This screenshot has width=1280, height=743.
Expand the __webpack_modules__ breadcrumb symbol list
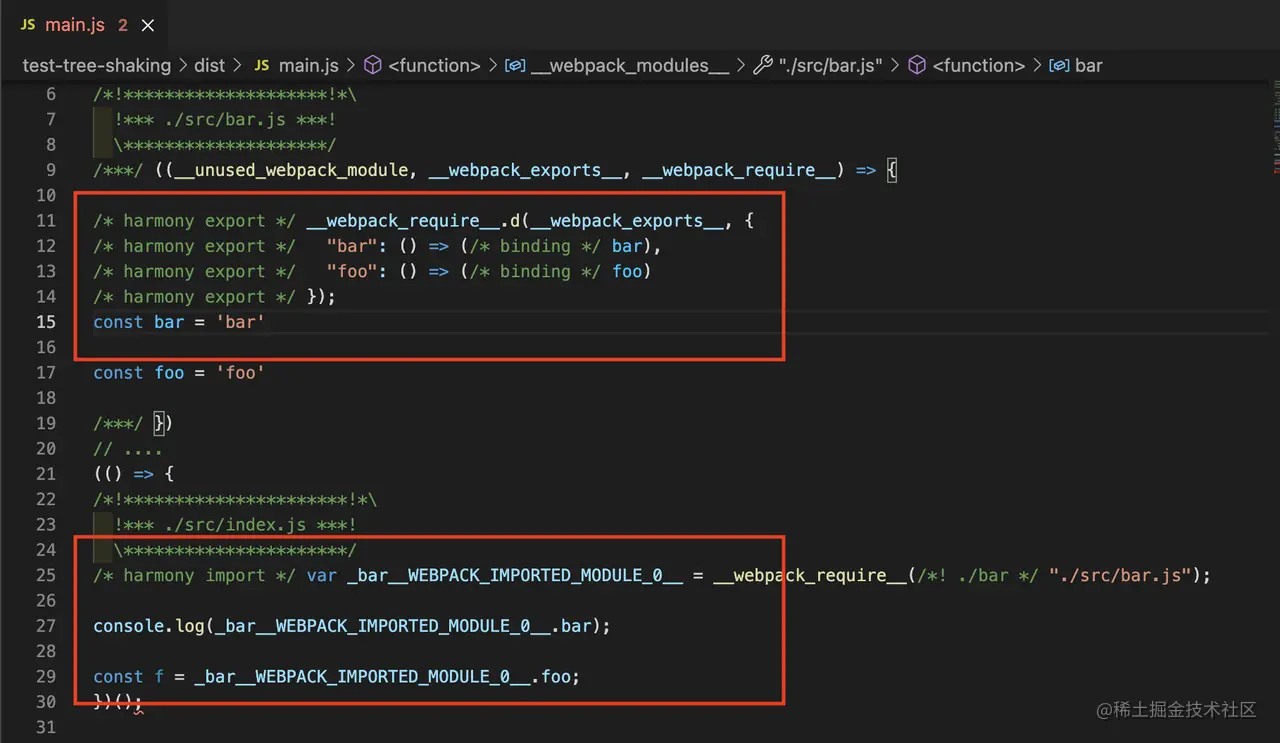[630, 65]
